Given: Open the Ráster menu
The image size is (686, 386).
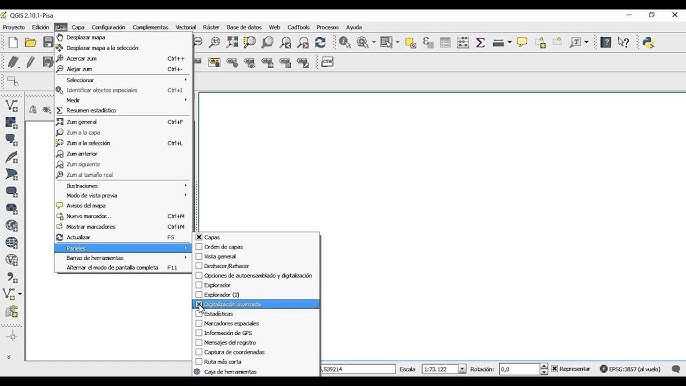Looking at the screenshot, I should pyautogui.click(x=211, y=27).
